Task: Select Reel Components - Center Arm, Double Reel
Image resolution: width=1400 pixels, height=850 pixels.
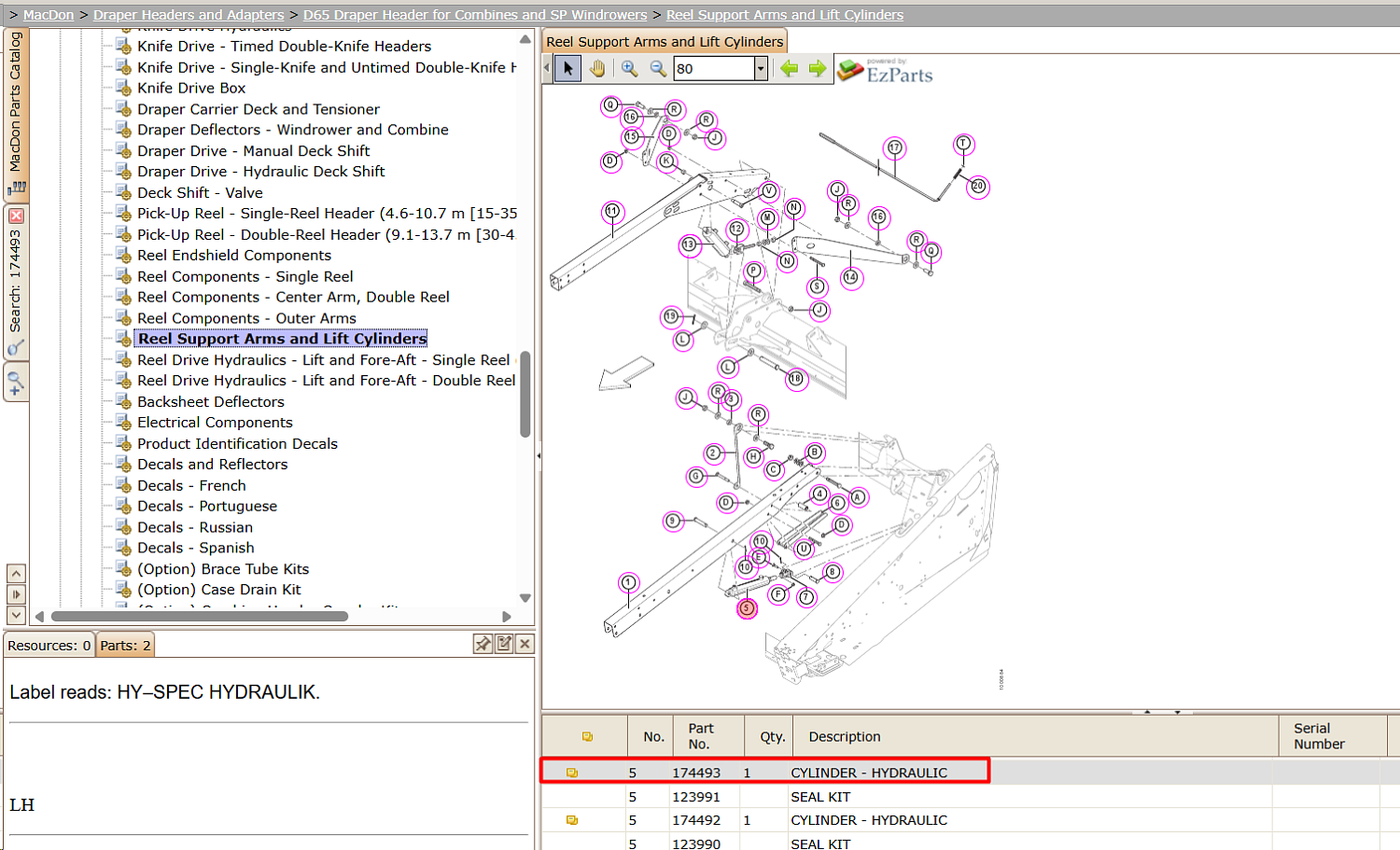Action: (x=293, y=297)
